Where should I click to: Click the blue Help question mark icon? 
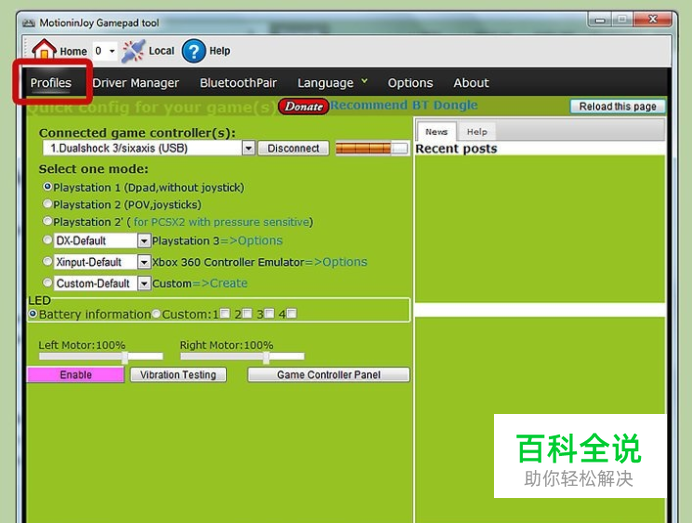tap(194, 51)
